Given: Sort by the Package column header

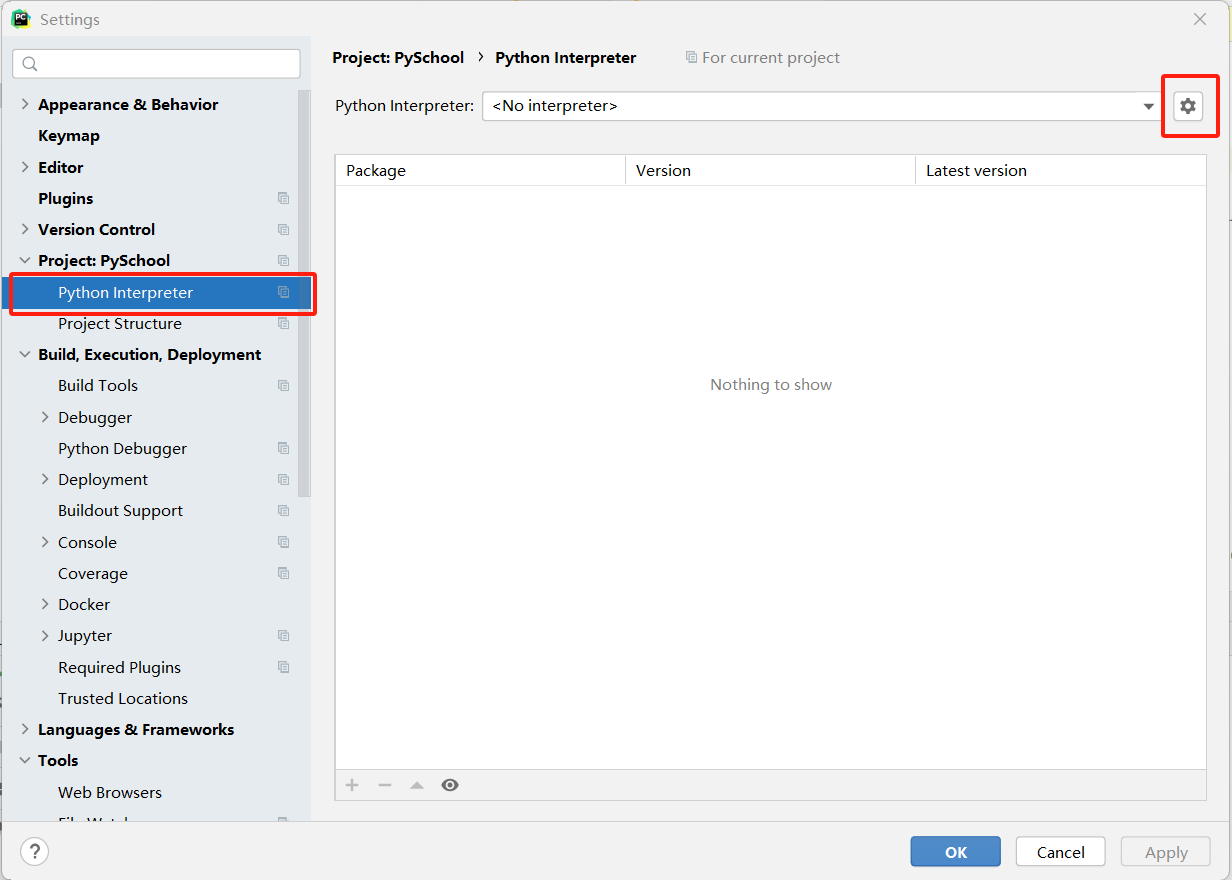Looking at the screenshot, I should [x=479, y=171].
